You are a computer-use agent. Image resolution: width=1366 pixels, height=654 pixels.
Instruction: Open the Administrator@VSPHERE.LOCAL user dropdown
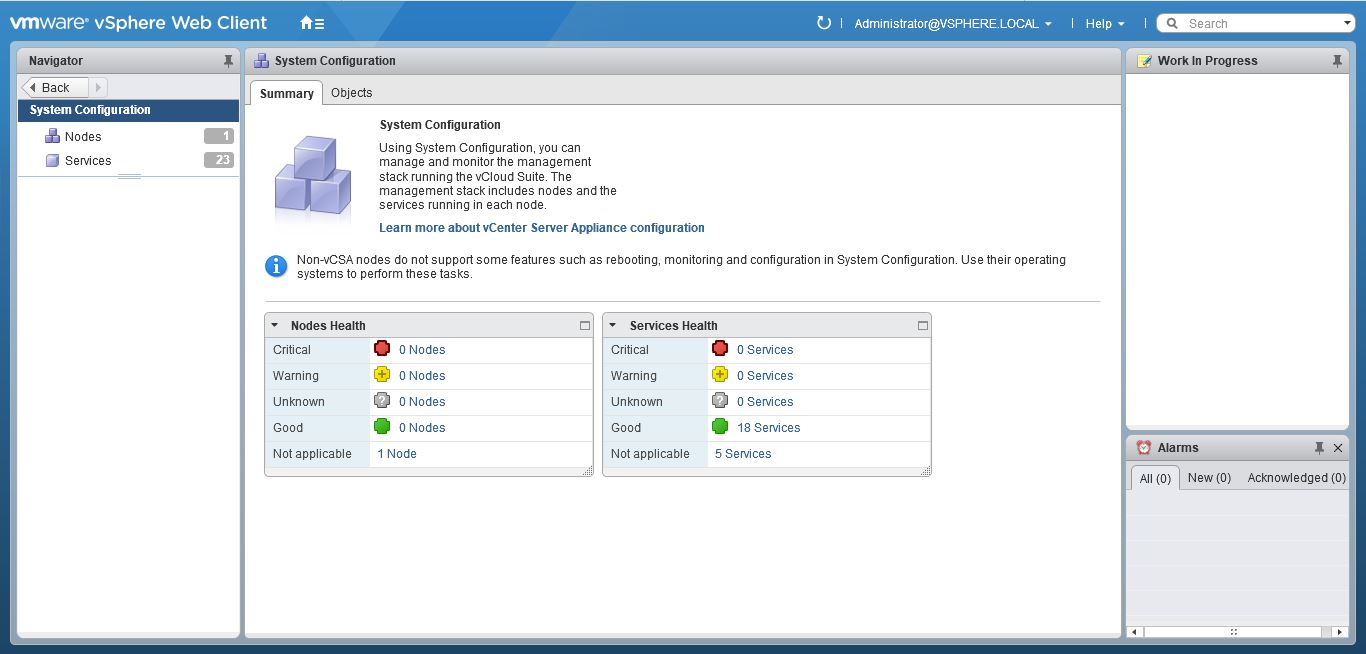(952, 24)
